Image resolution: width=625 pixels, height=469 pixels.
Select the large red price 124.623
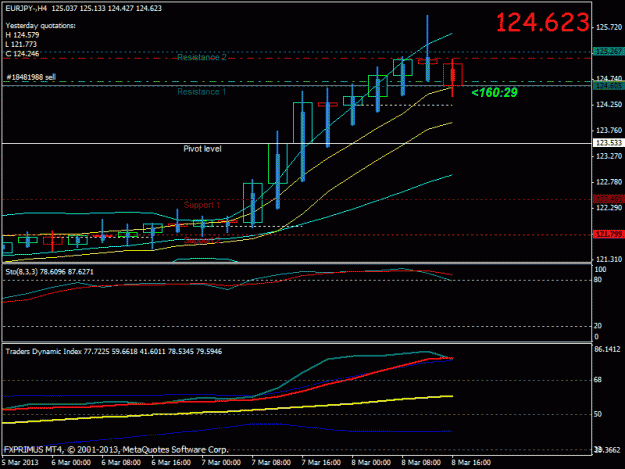coord(542,22)
